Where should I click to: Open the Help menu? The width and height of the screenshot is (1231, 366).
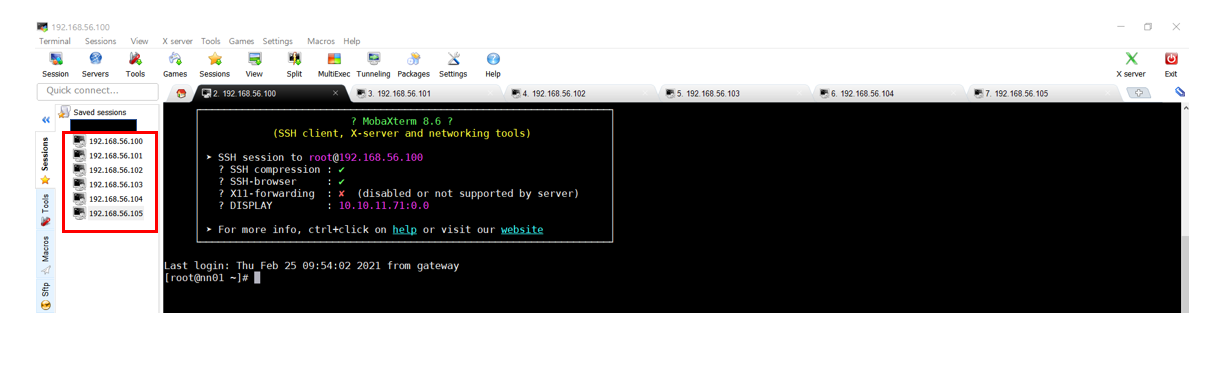[x=351, y=41]
